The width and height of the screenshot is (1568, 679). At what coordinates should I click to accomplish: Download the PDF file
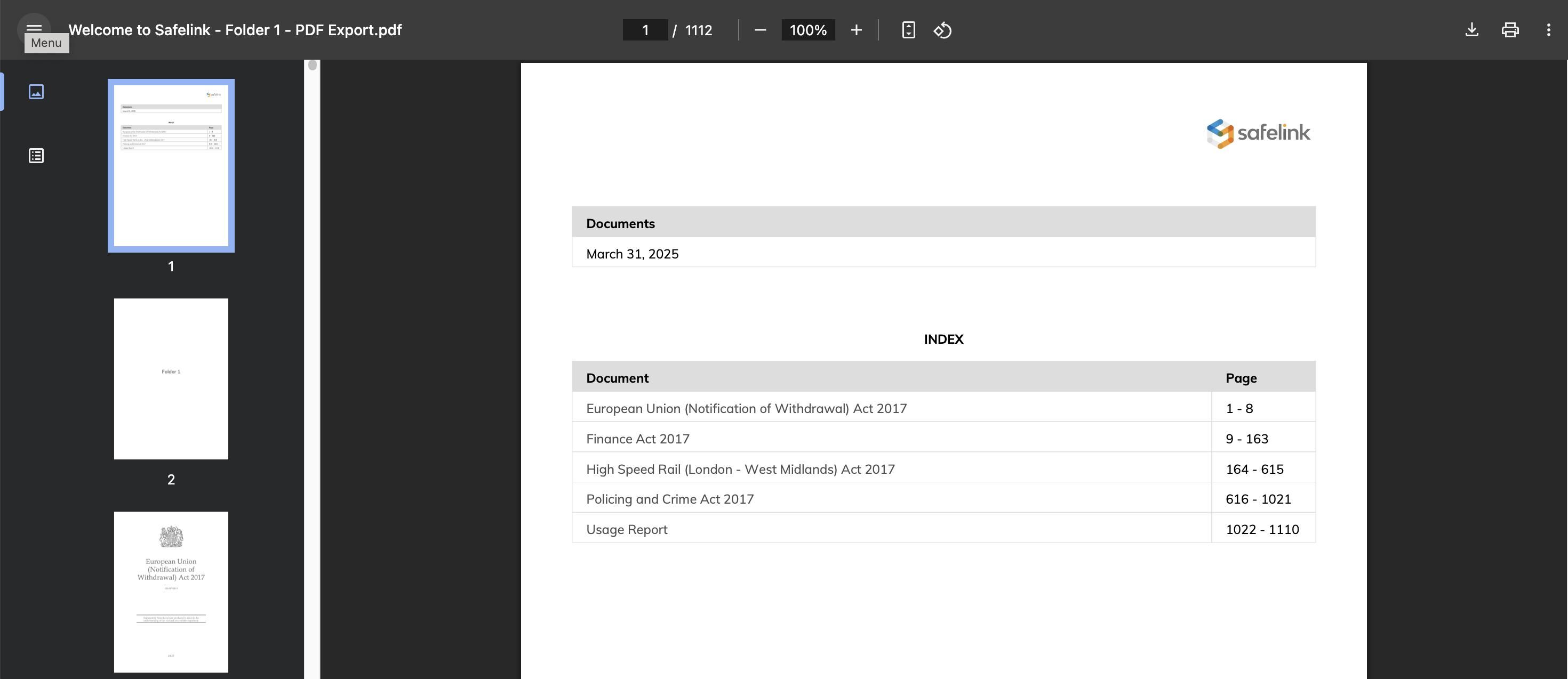tap(1471, 30)
